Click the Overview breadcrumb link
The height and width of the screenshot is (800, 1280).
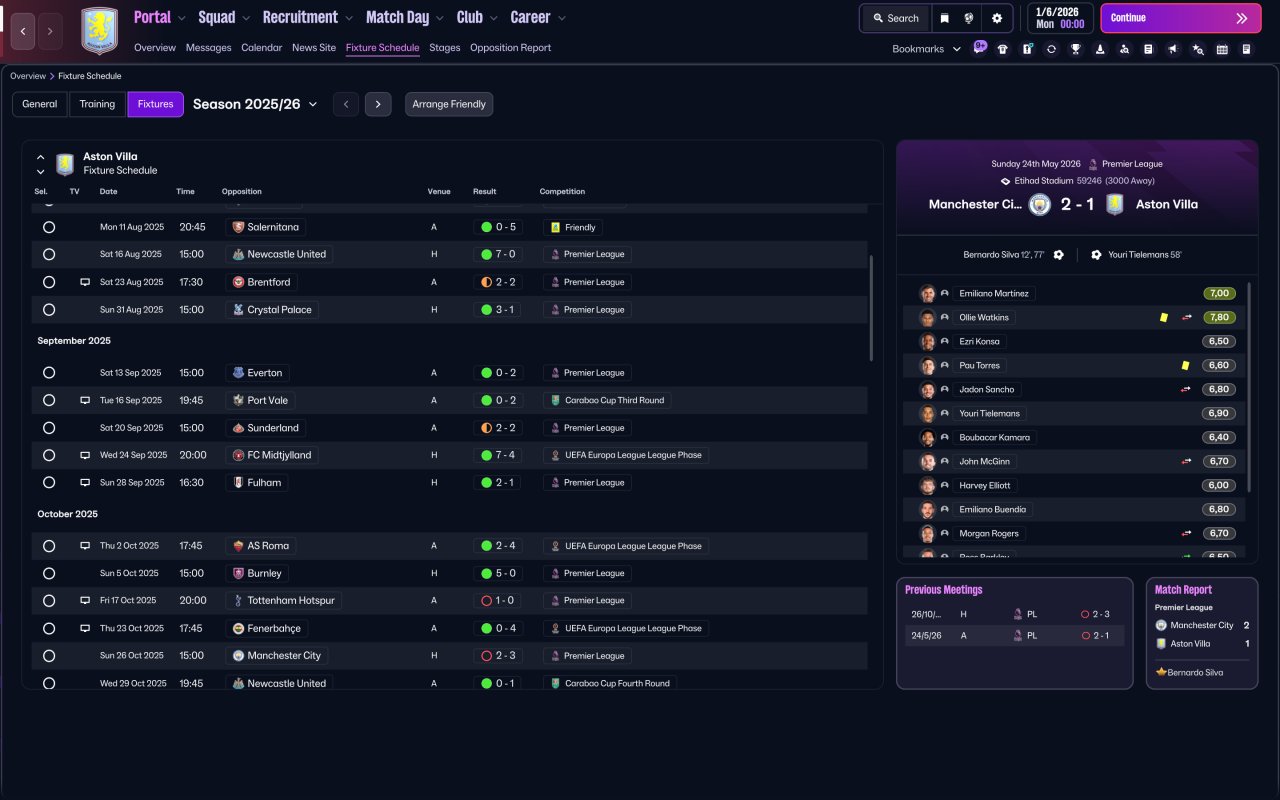pyautogui.click(x=28, y=76)
